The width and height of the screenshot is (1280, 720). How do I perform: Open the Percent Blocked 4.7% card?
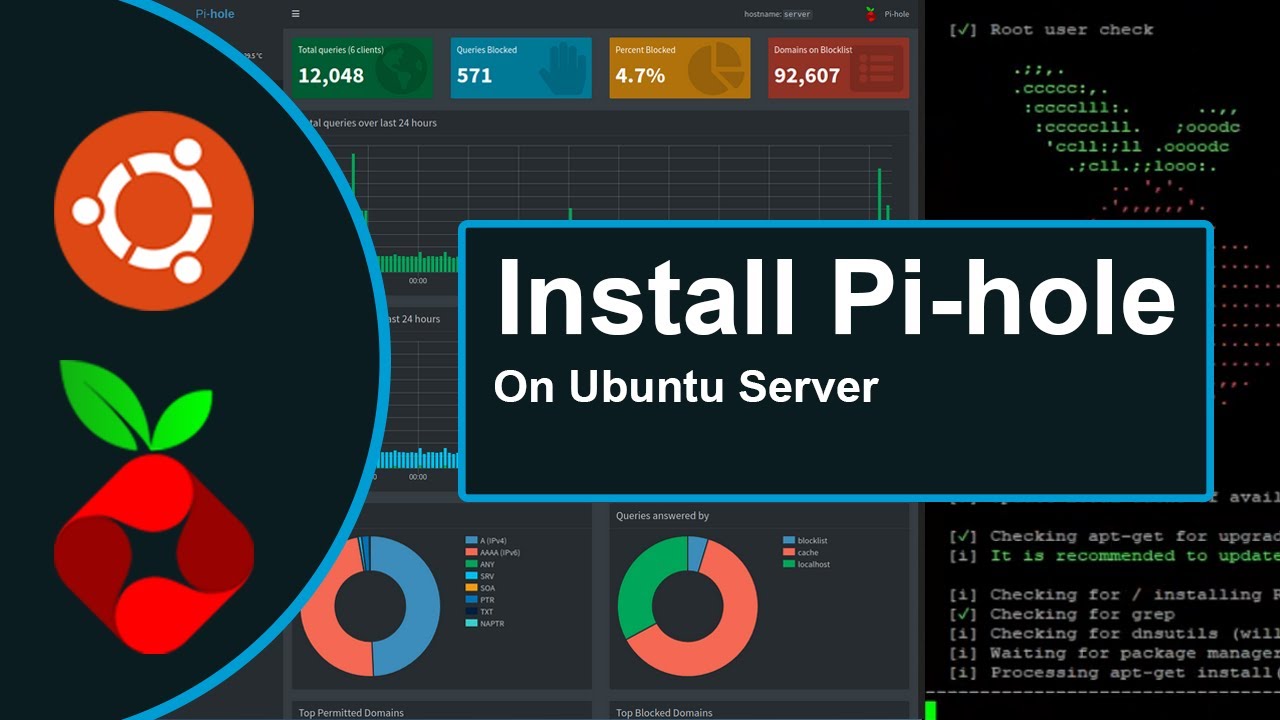coord(680,68)
